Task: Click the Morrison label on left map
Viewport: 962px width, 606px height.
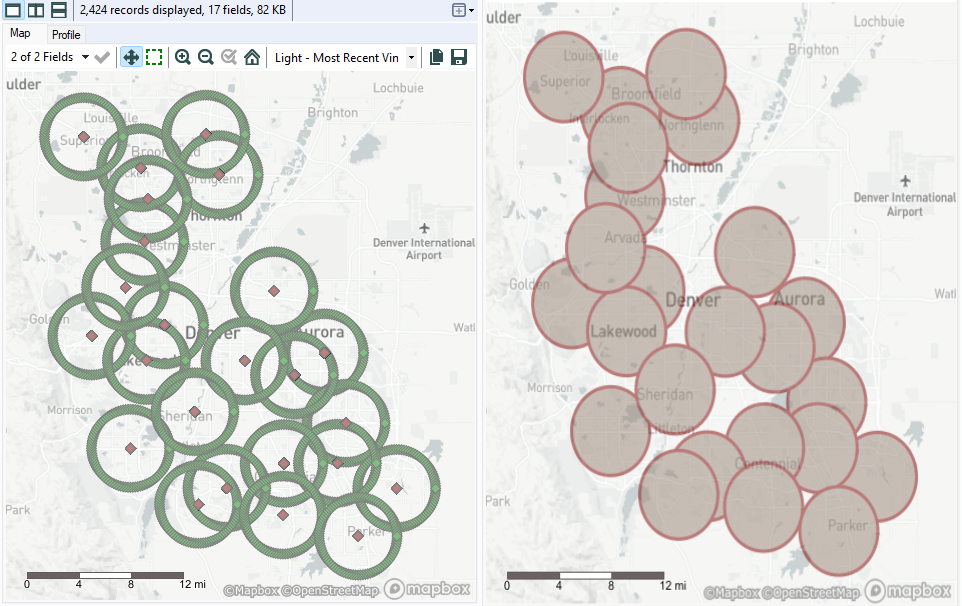Action: (x=70, y=410)
